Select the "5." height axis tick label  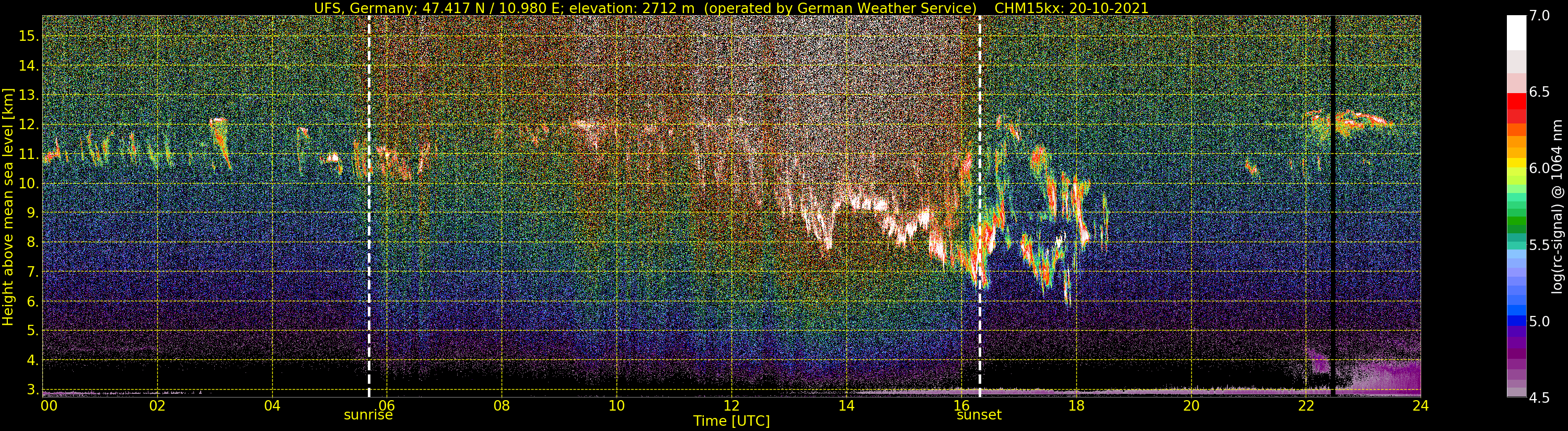pos(33,331)
